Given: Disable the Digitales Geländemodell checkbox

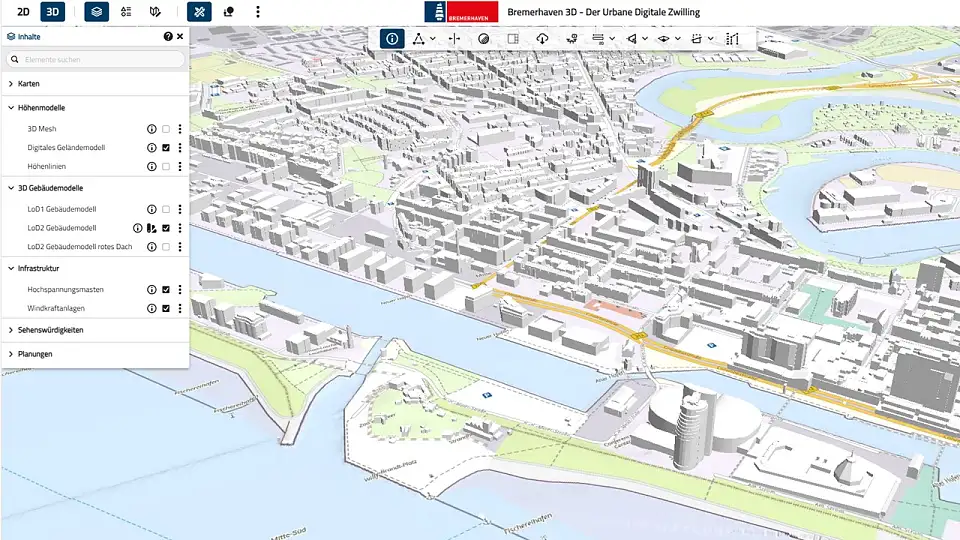Looking at the screenshot, I should point(166,148).
